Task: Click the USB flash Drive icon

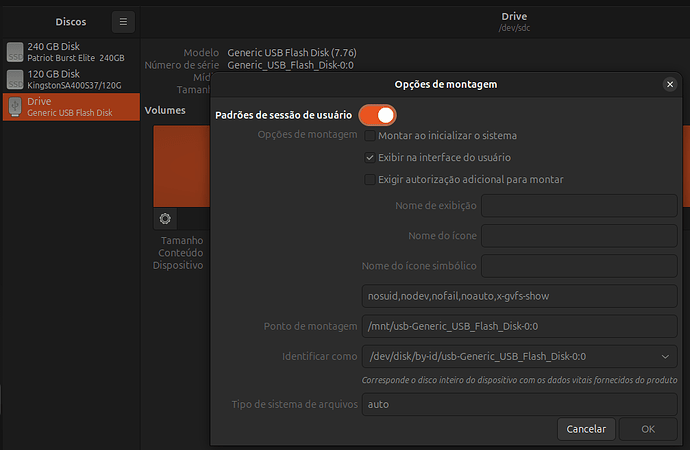Action: 15,106
